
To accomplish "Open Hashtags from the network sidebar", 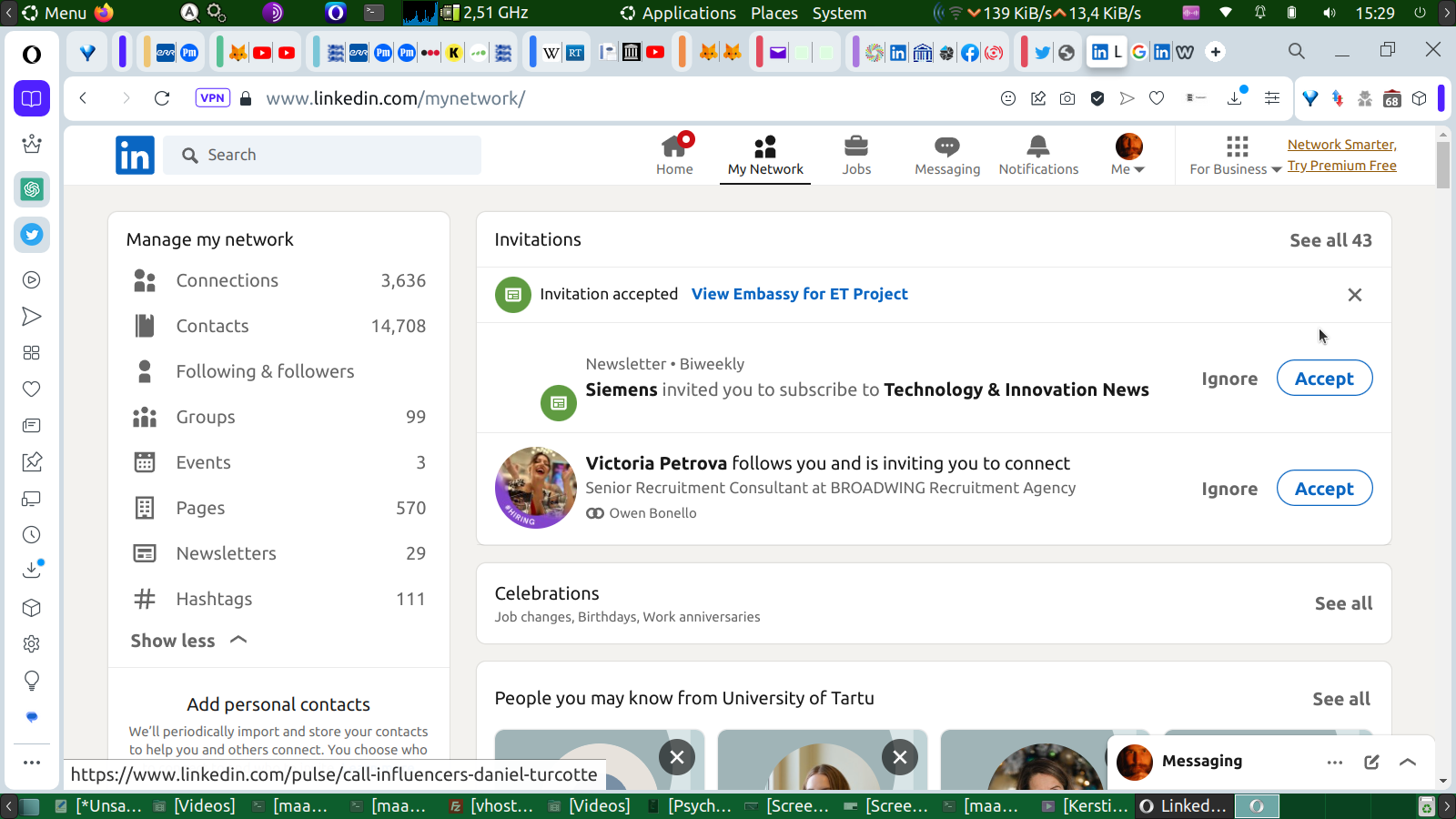I will click(278, 599).
